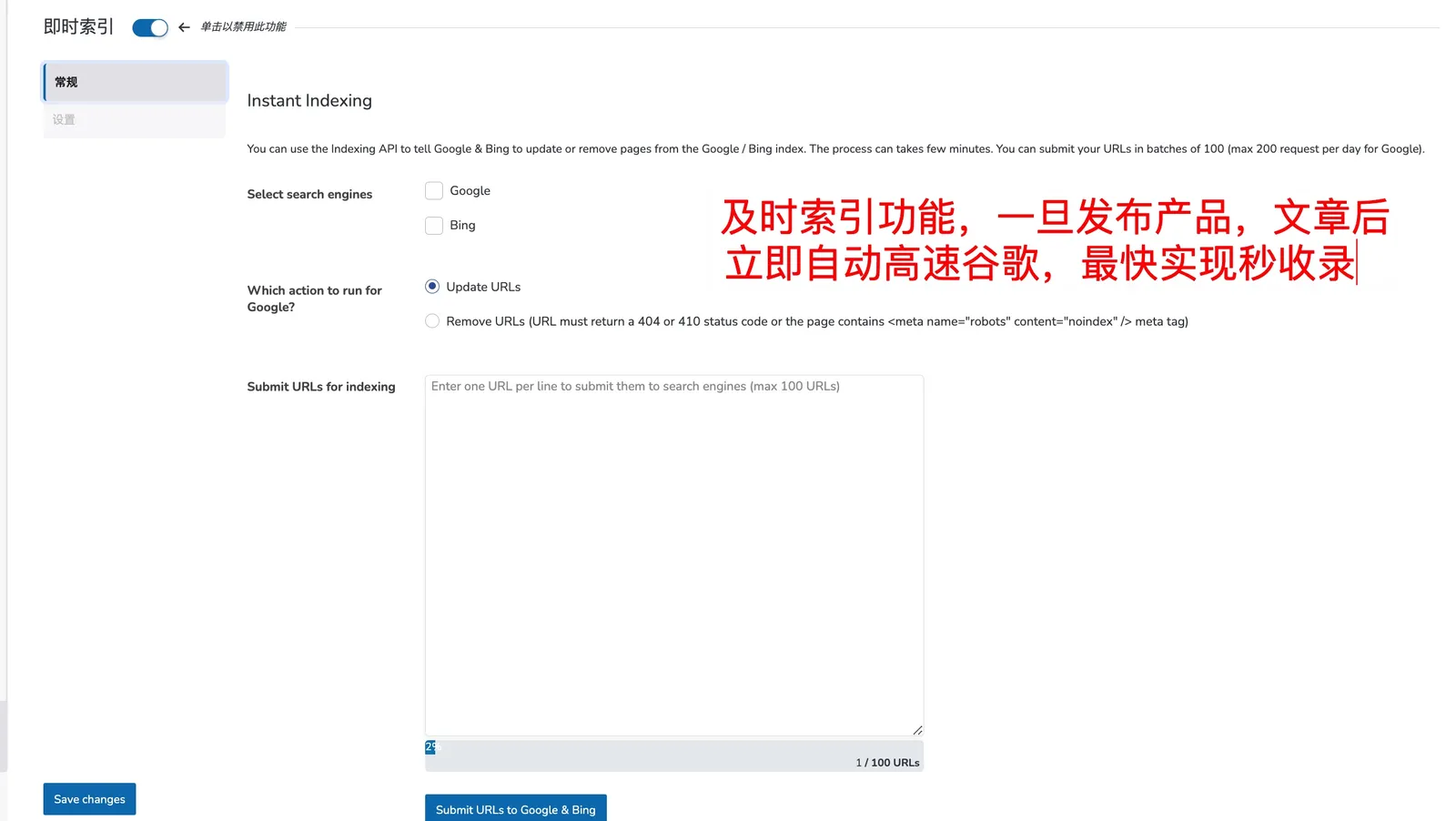Click the 1 / 100 URLs counter
Screen dimensions: 1456x821
[x=887, y=763]
